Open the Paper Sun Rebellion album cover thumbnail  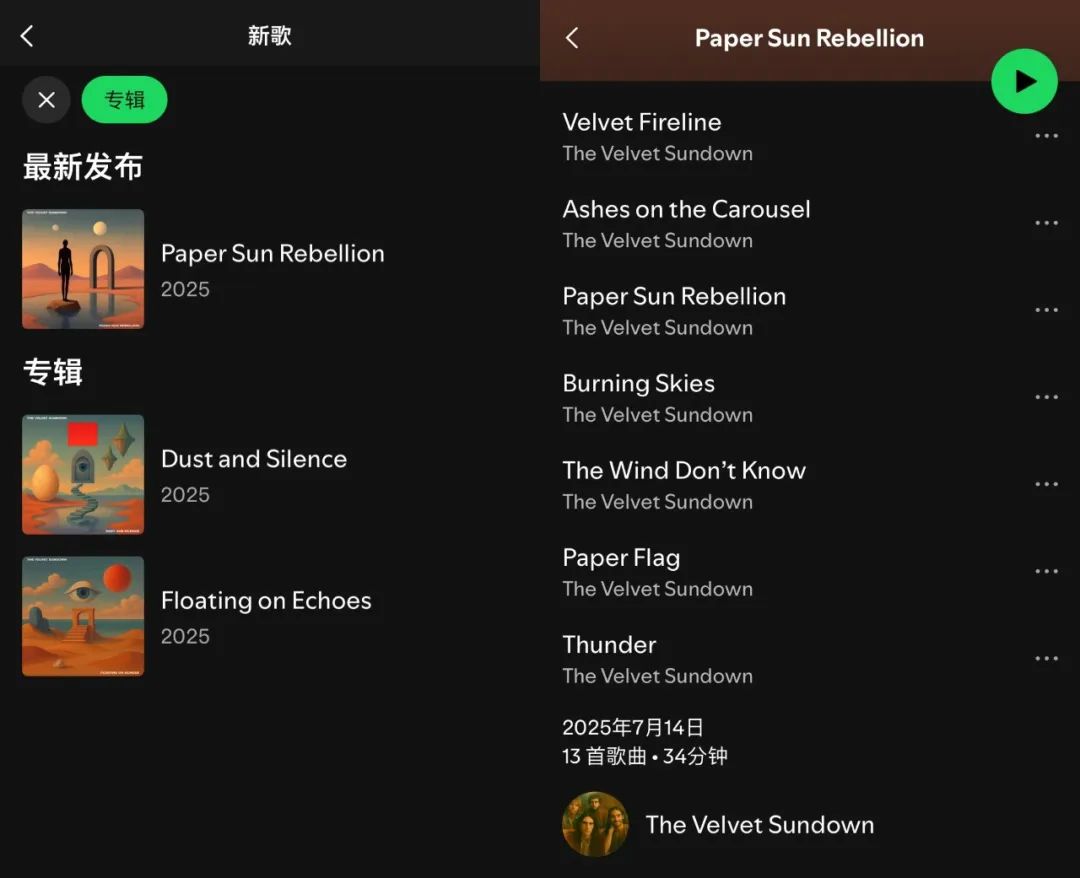pos(83,269)
